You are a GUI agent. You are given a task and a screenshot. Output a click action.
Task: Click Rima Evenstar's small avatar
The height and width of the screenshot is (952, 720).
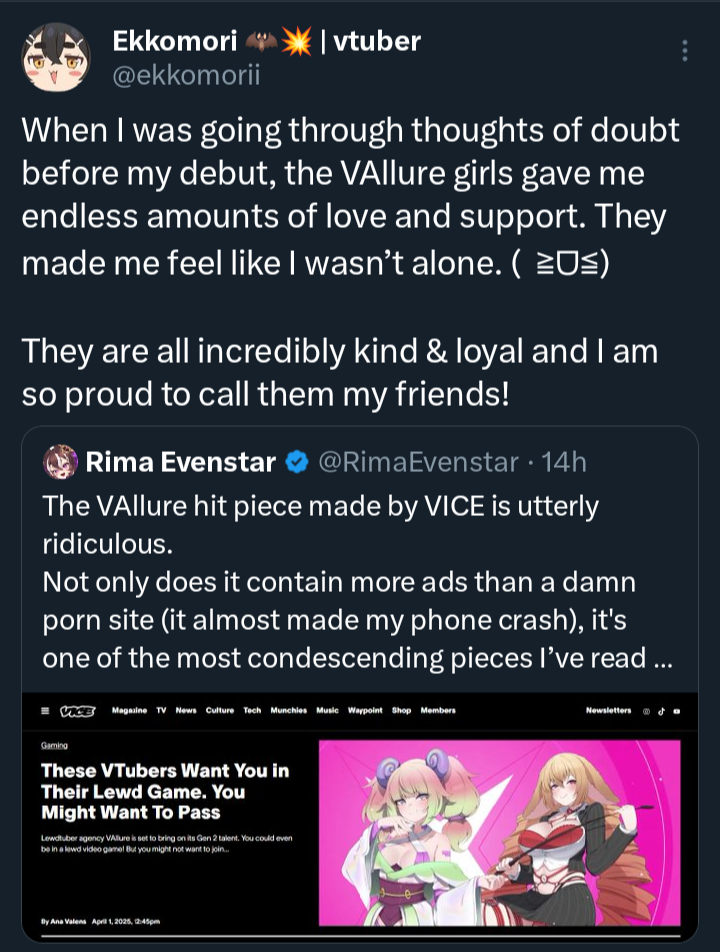[60, 462]
